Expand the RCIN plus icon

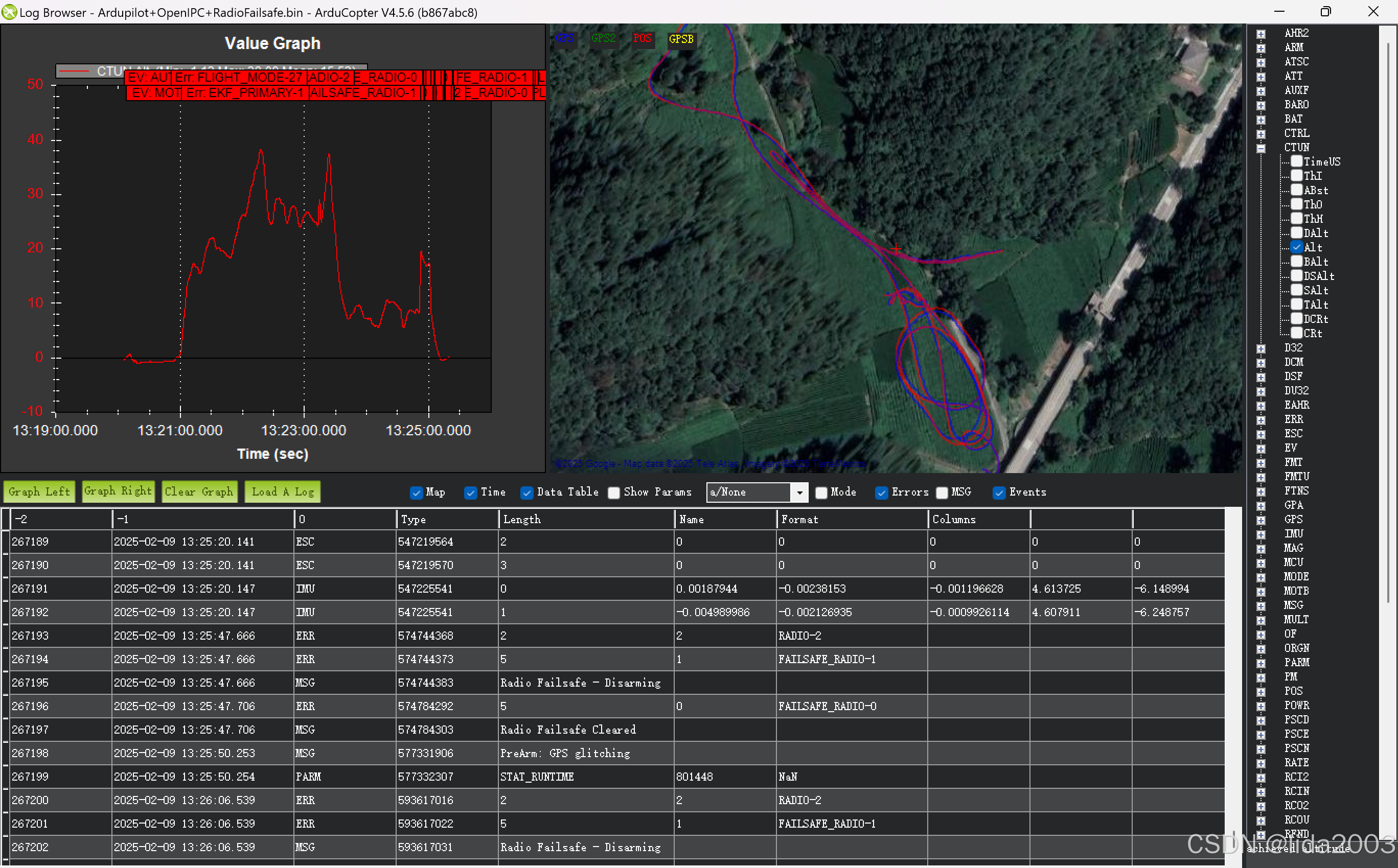point(1261,792)
